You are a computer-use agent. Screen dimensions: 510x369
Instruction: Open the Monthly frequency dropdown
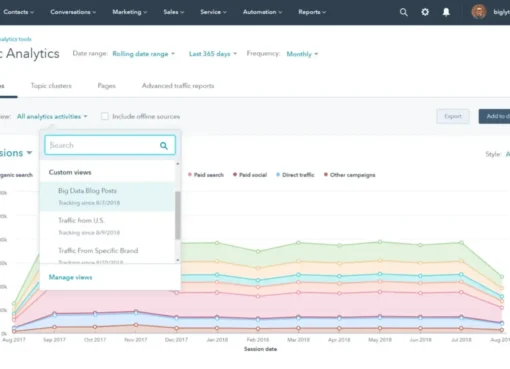point(302,54)
